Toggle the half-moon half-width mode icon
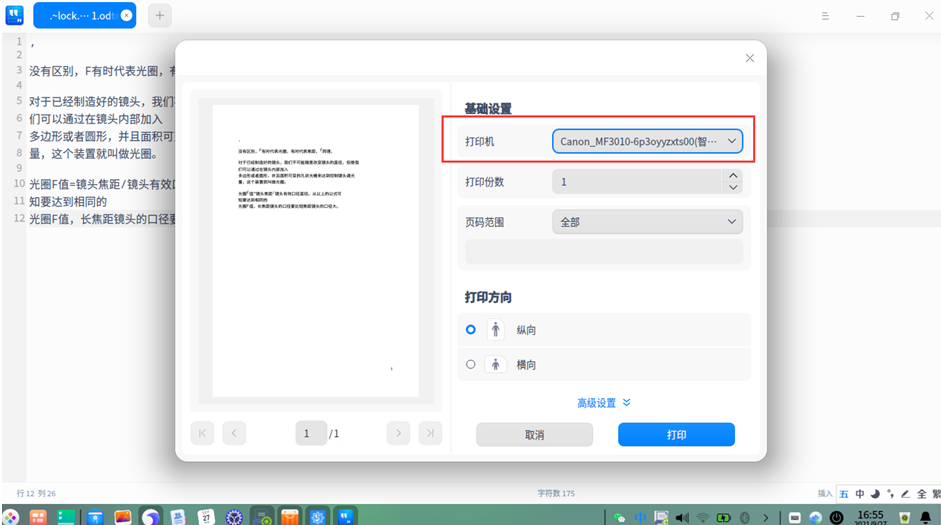Image resolution: width=941 pixels, height=525 pixels. [x=876, y=494]
